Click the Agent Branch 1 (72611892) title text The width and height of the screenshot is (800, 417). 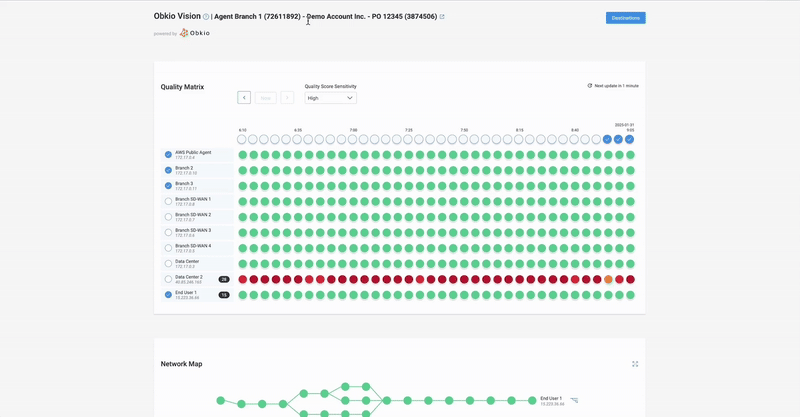pyautogui.click(x=257, y=16)
